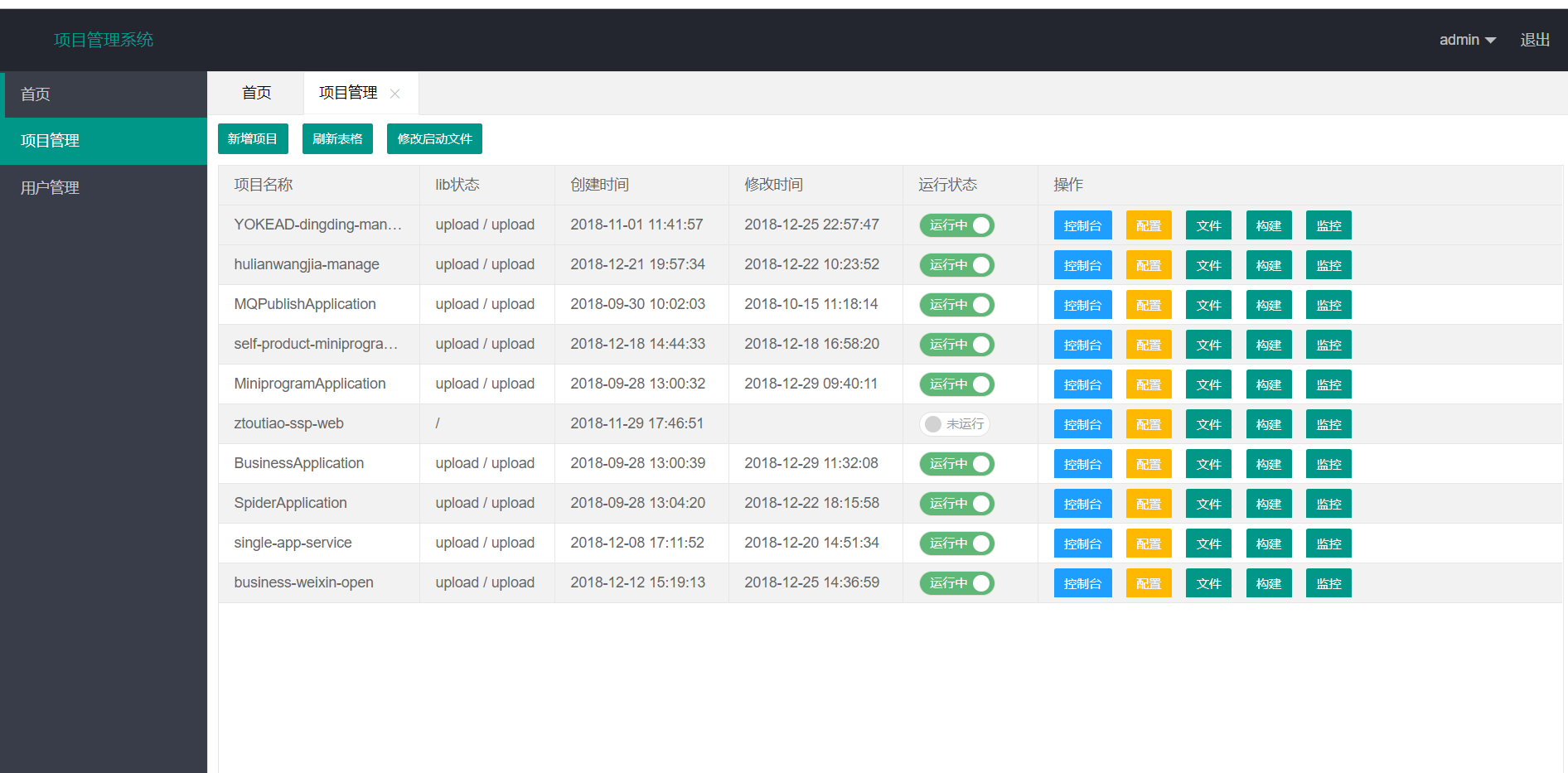Open 用户管理 in the sidebar

tap(104, 188)
